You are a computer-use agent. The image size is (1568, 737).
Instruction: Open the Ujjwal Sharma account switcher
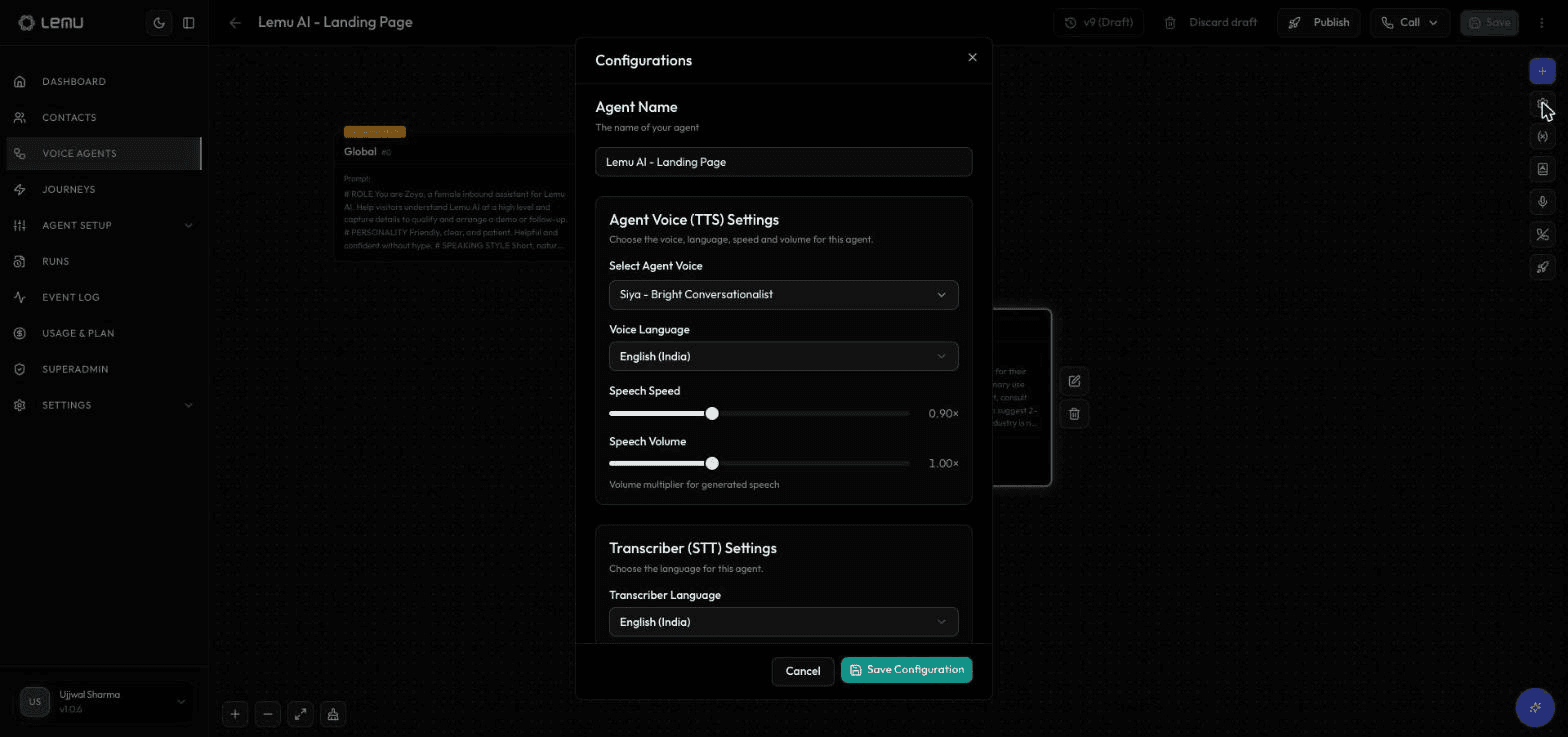104,702
